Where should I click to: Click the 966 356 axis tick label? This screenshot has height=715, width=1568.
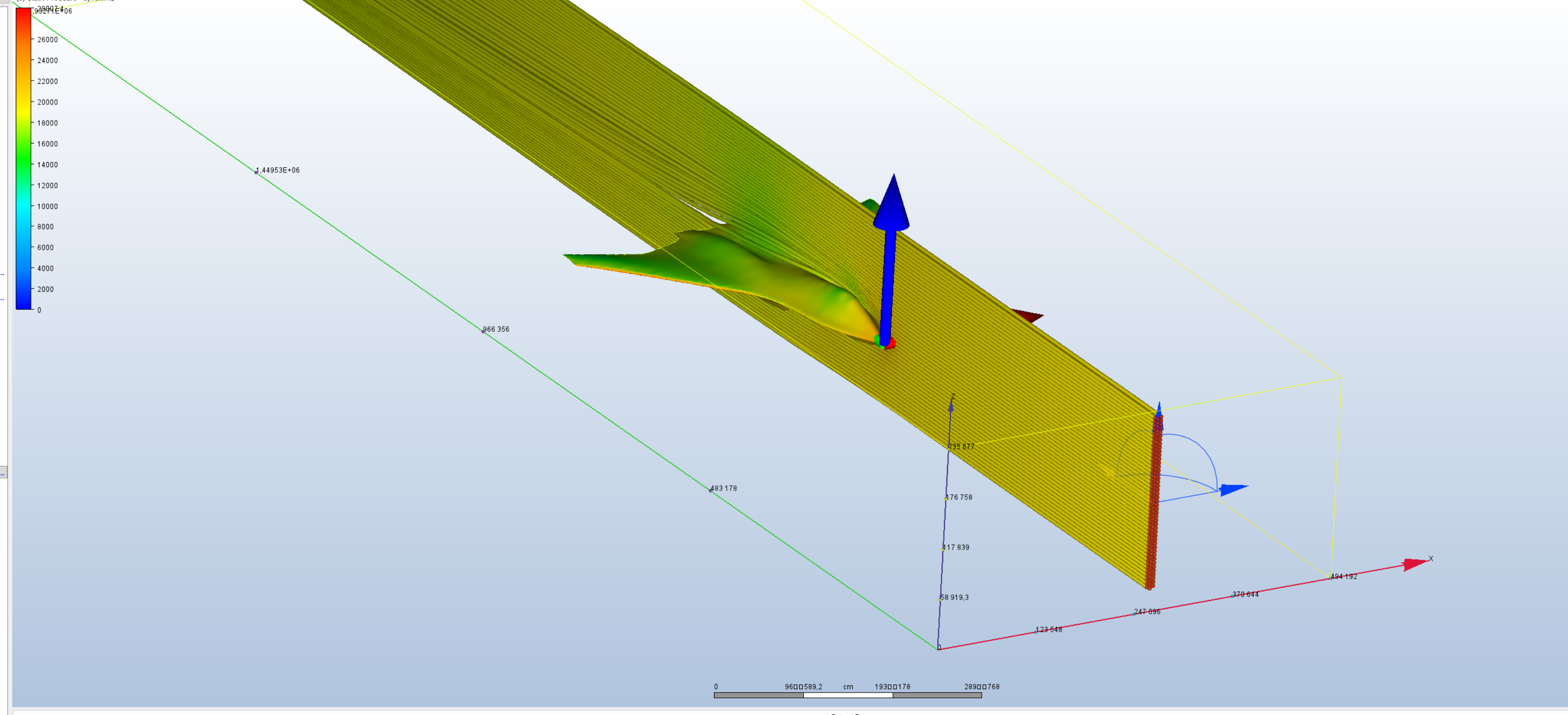(x=496, y=329)
